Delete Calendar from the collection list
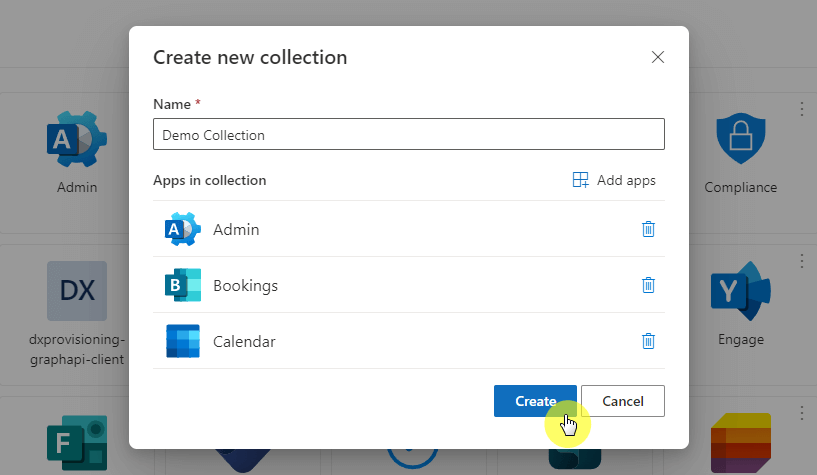 click(x=648, y=341)
